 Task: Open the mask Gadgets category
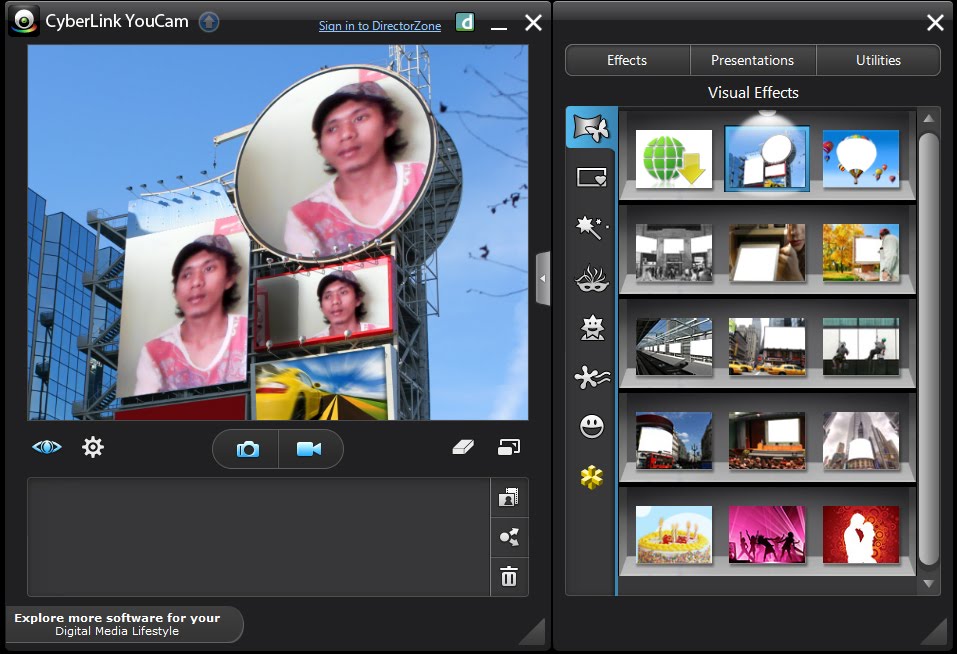pyautogui.click(x=592, y=278)
